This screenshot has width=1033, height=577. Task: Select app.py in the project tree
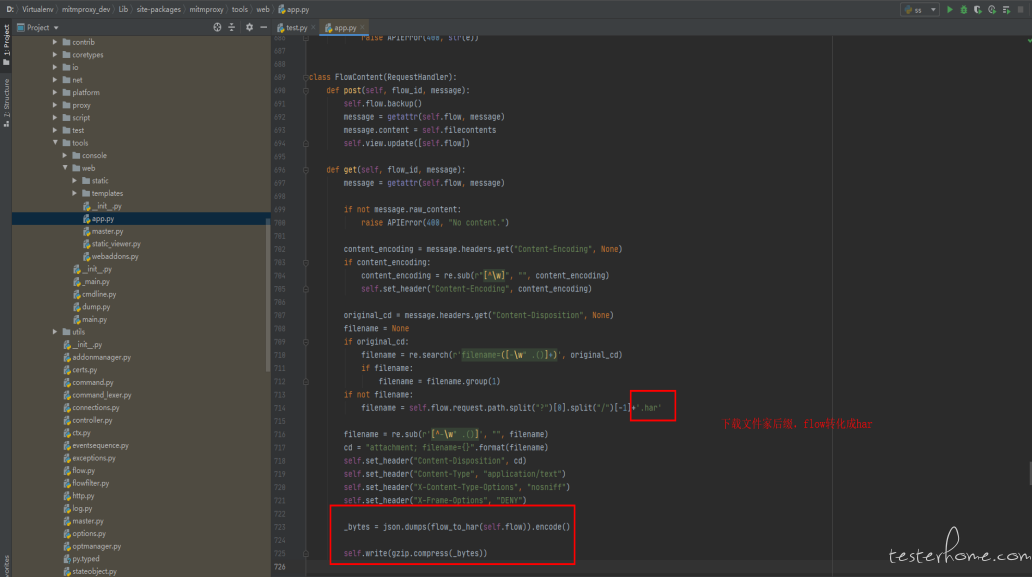click(141, 219)
